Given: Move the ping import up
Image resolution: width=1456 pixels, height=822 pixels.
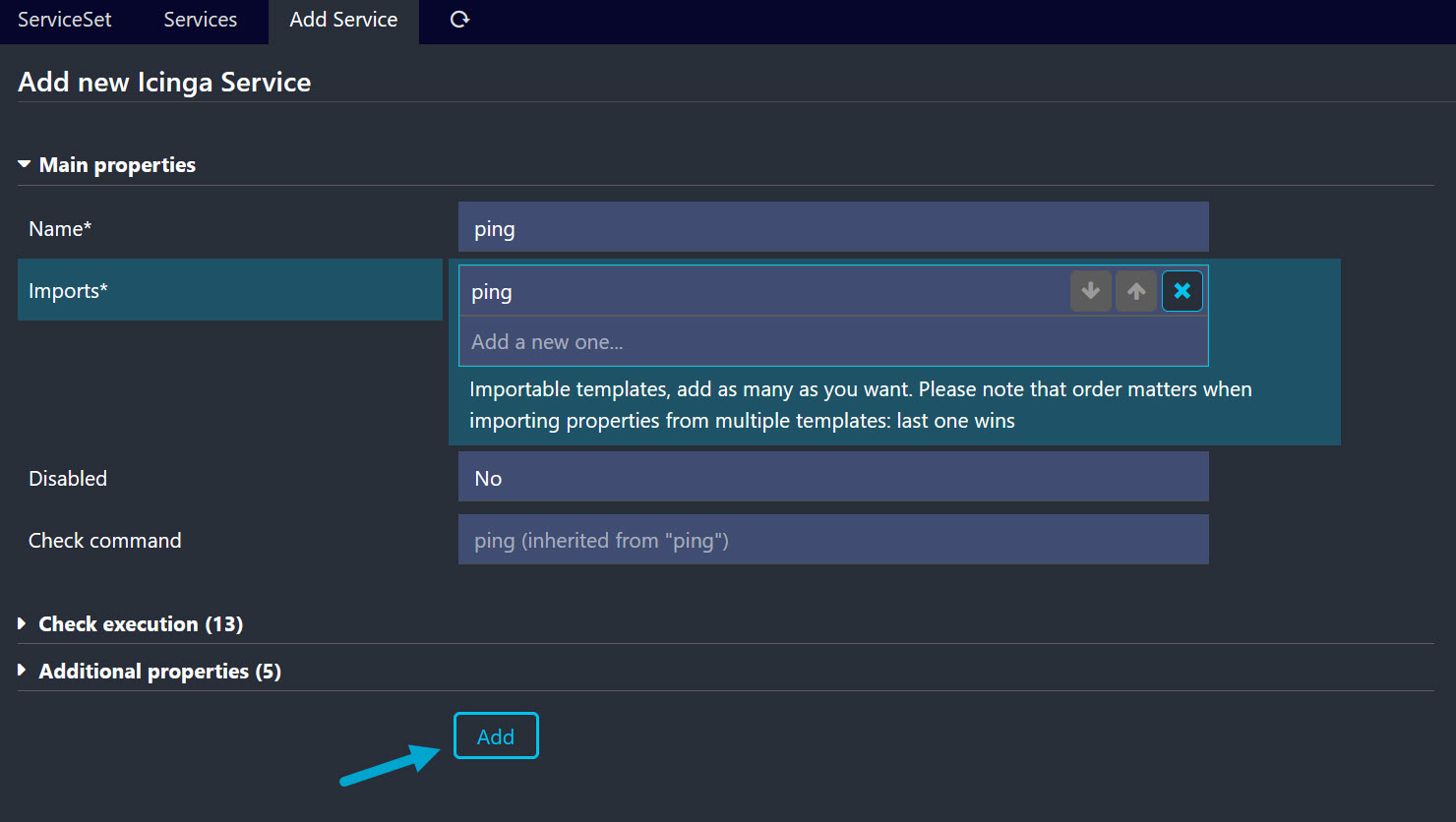Looking at the screenshot, I should tap(1135, 291).
